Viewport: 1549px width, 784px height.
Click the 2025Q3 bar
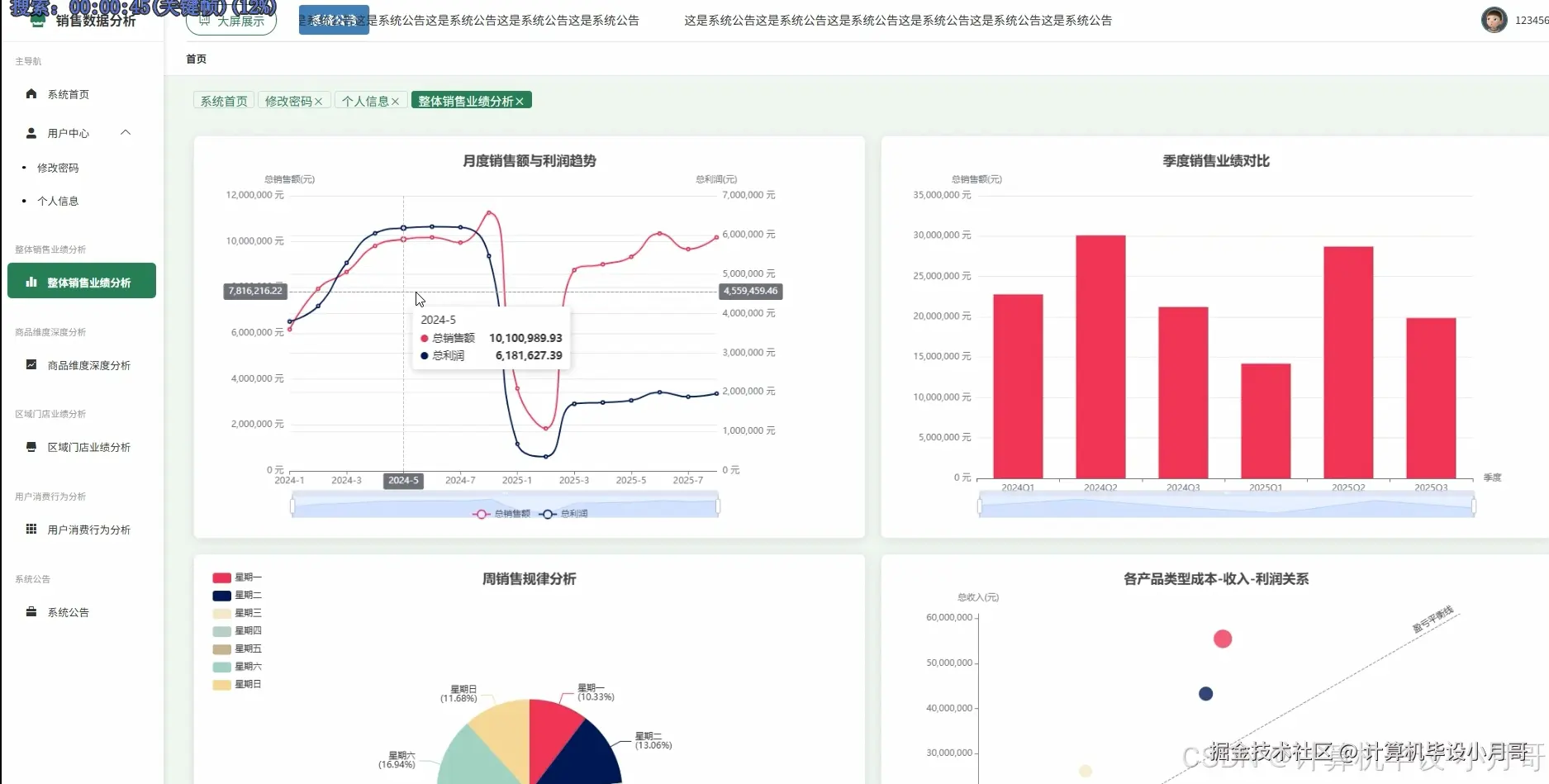[1431, 398]
